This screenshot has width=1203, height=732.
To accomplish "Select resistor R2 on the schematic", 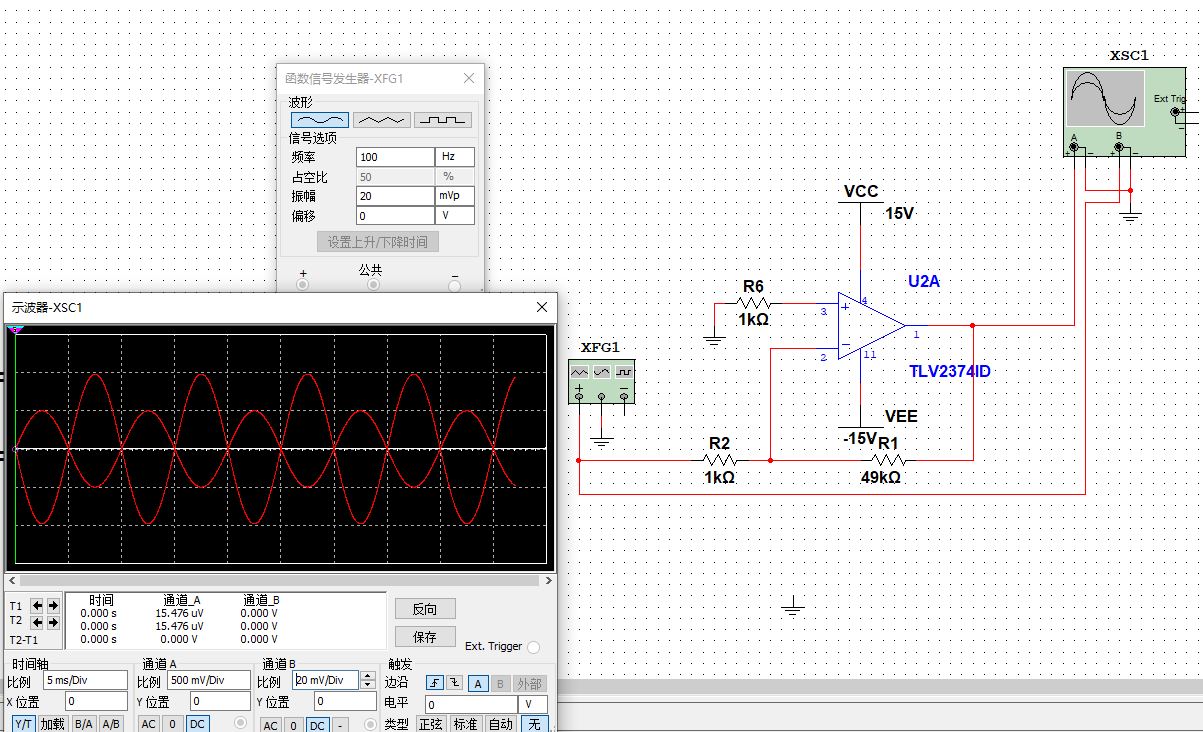I will pos(720,460).
